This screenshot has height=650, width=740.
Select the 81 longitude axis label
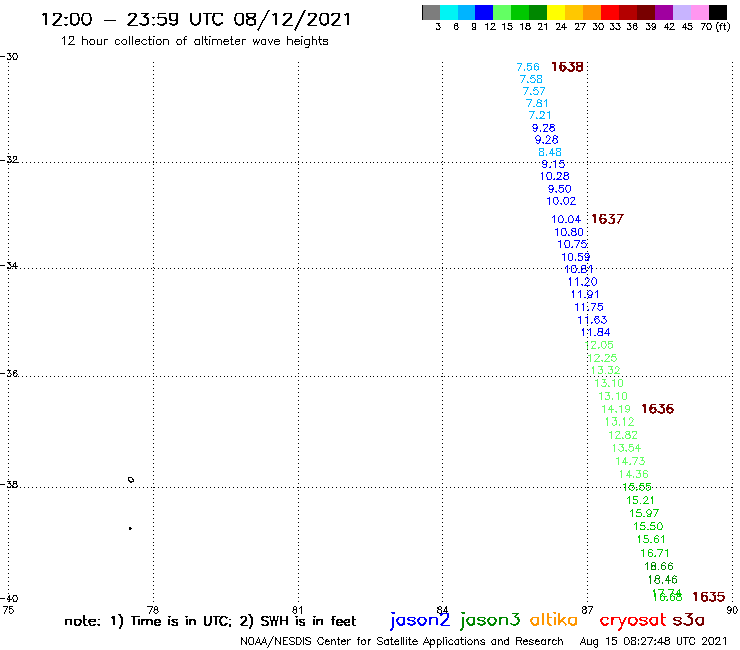298,610
